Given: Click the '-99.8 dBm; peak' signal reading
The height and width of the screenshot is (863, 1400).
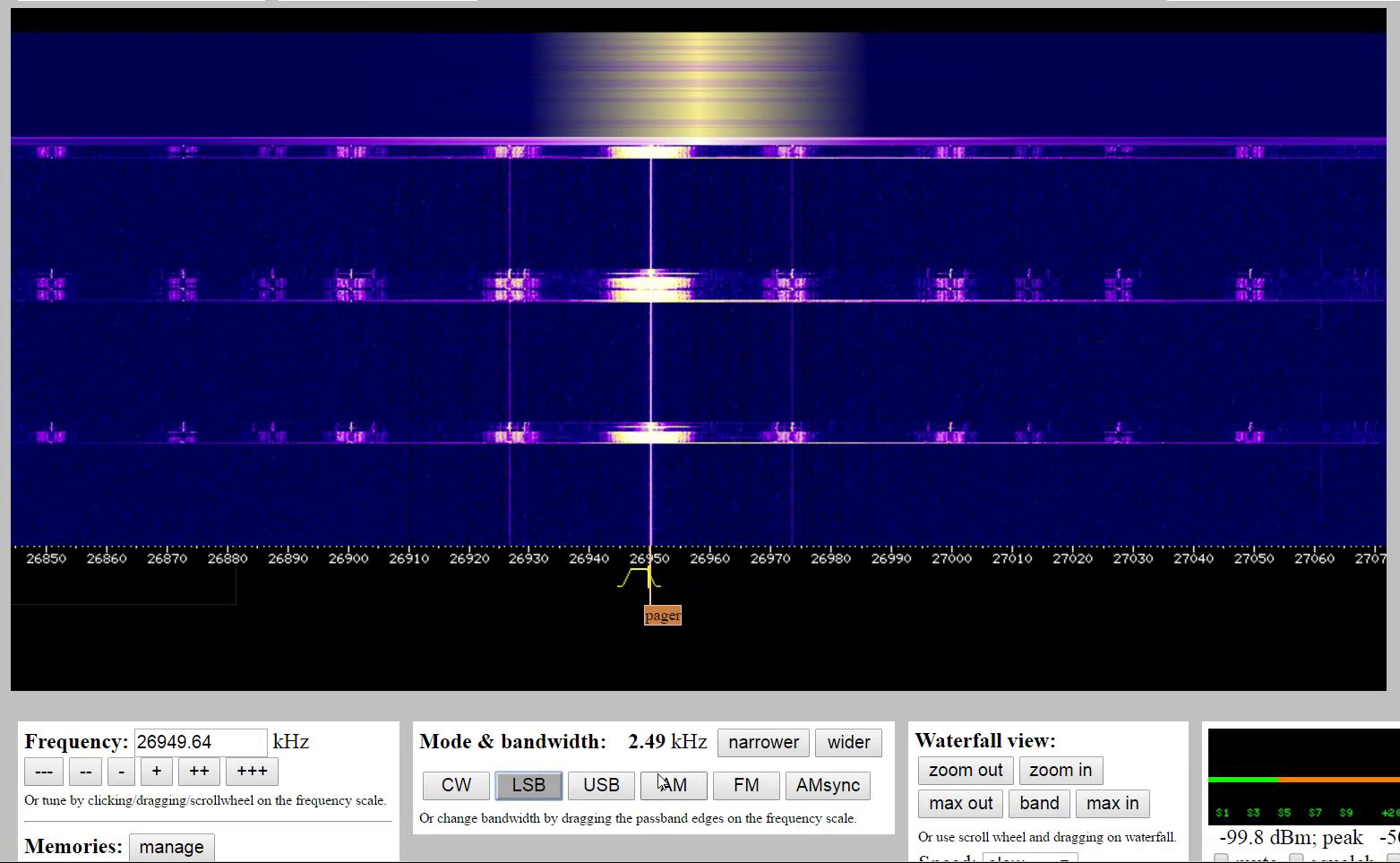Looking at the screenshot, I should click(1291, 838).
